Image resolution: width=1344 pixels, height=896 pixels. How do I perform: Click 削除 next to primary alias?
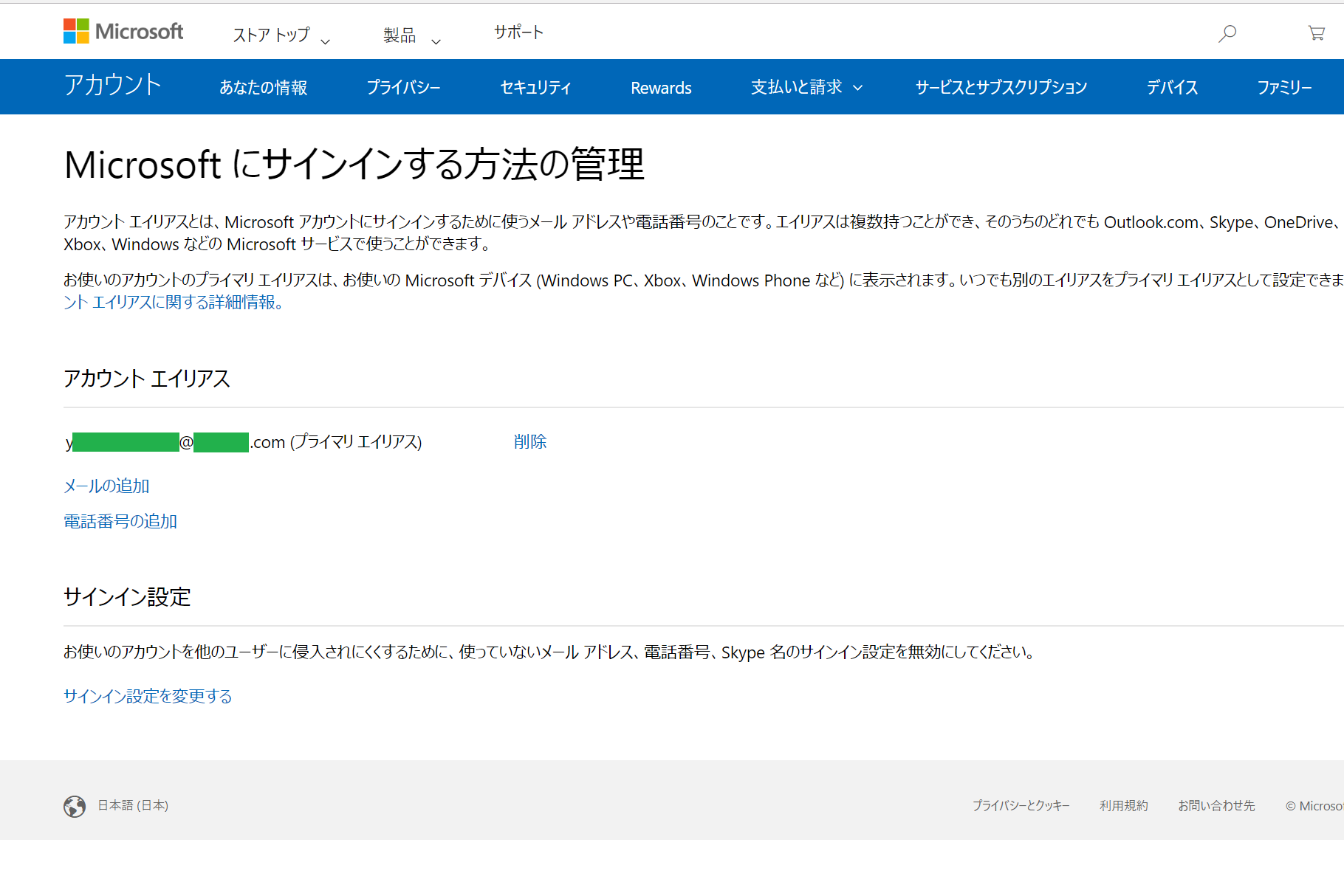click(x=530, y=441)
